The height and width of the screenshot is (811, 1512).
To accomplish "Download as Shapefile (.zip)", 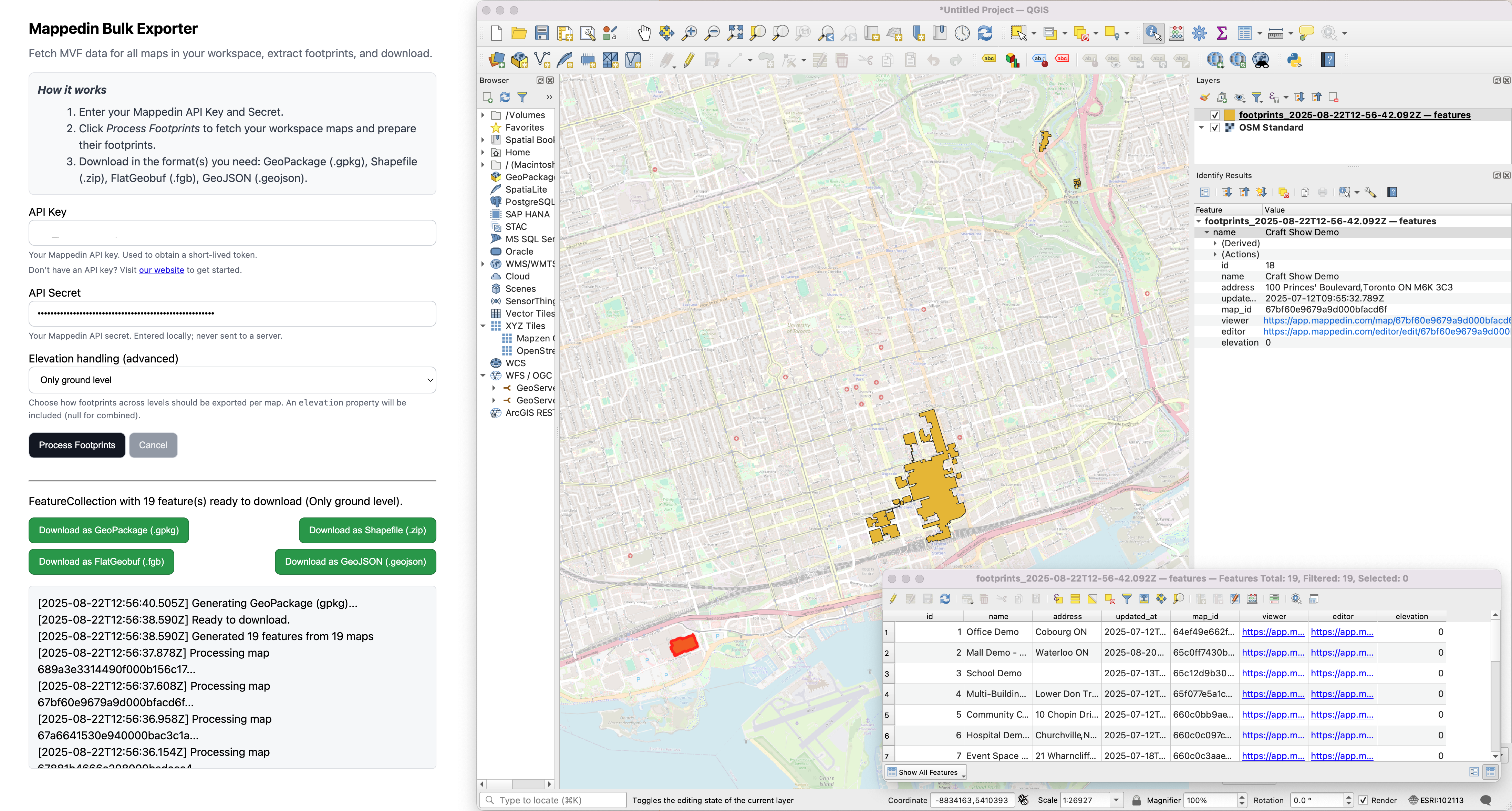I will 367,530.
